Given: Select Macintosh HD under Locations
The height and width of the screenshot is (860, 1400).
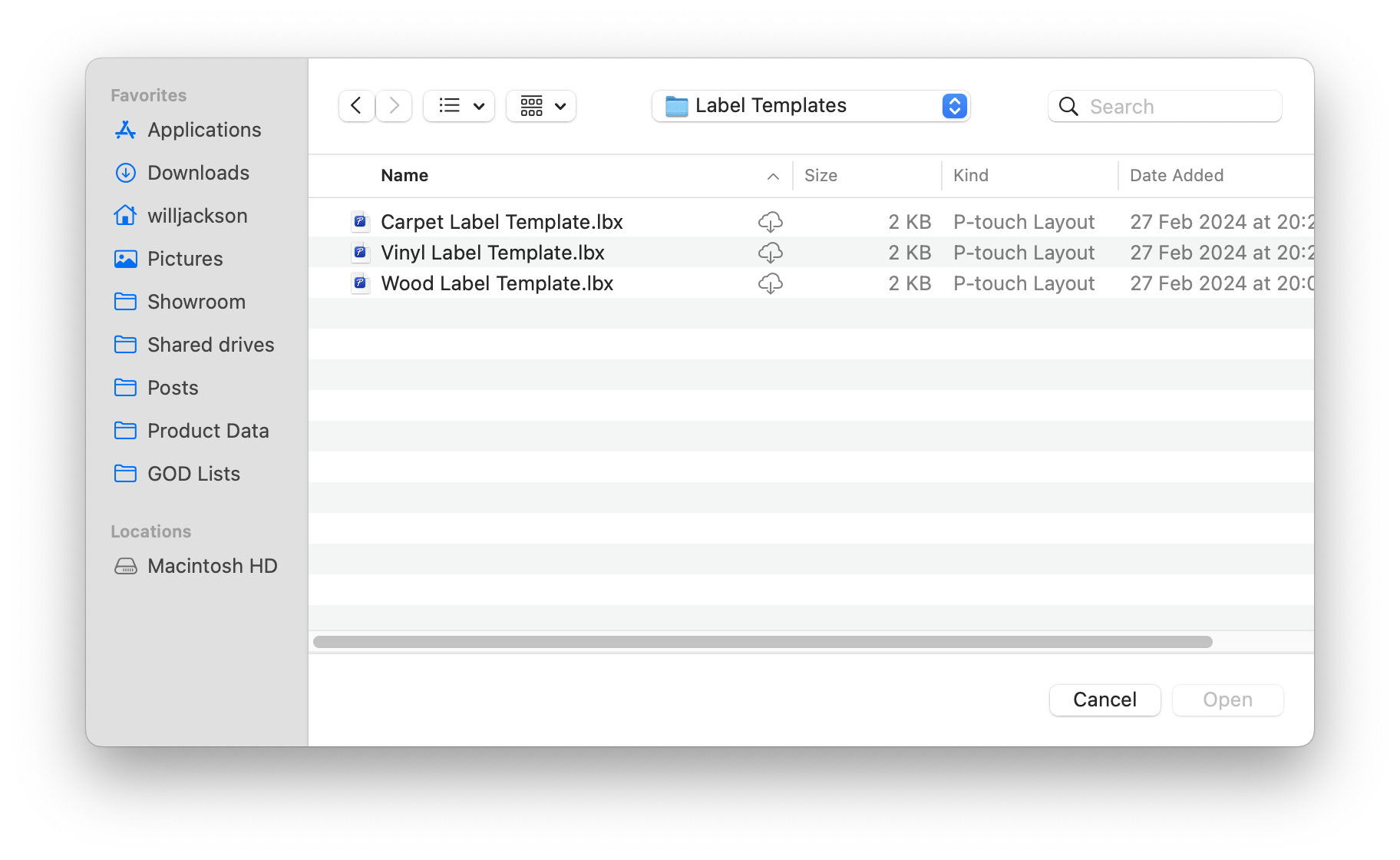Looking at the screenshot, I should [x=212, y=566].
